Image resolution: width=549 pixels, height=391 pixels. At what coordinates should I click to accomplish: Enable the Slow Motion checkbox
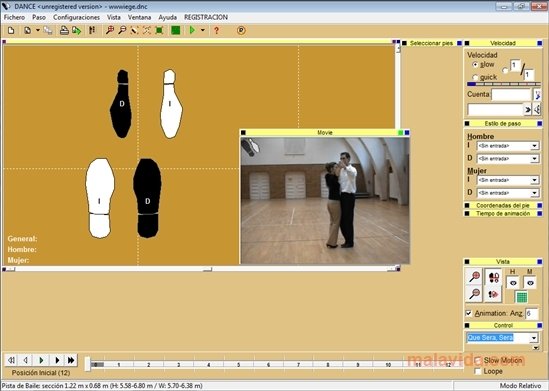click(x=478, y=360)
